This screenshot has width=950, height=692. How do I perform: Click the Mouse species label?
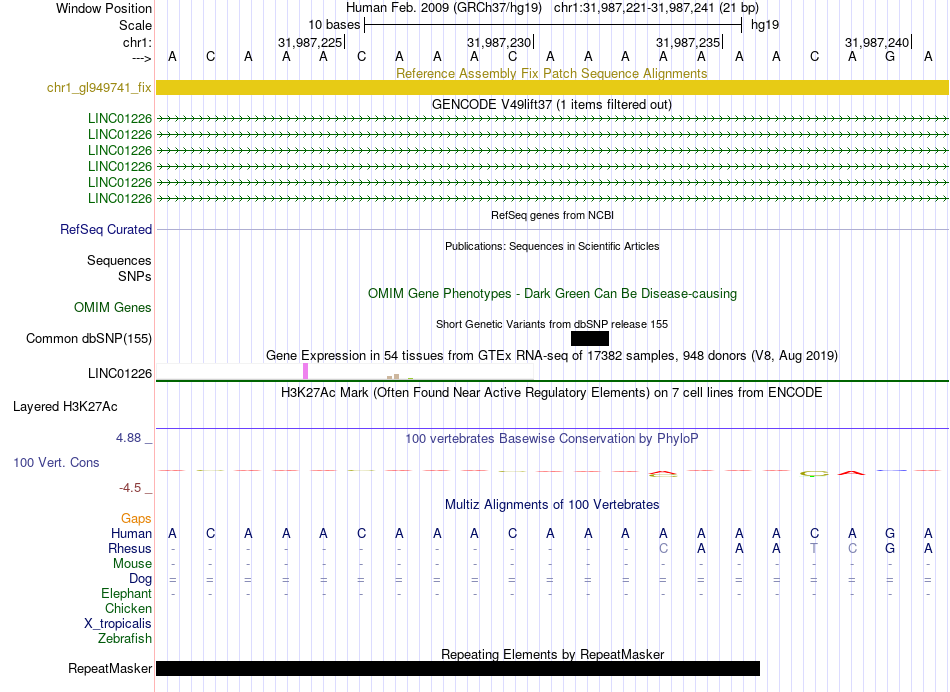click(x=132, y=564)
